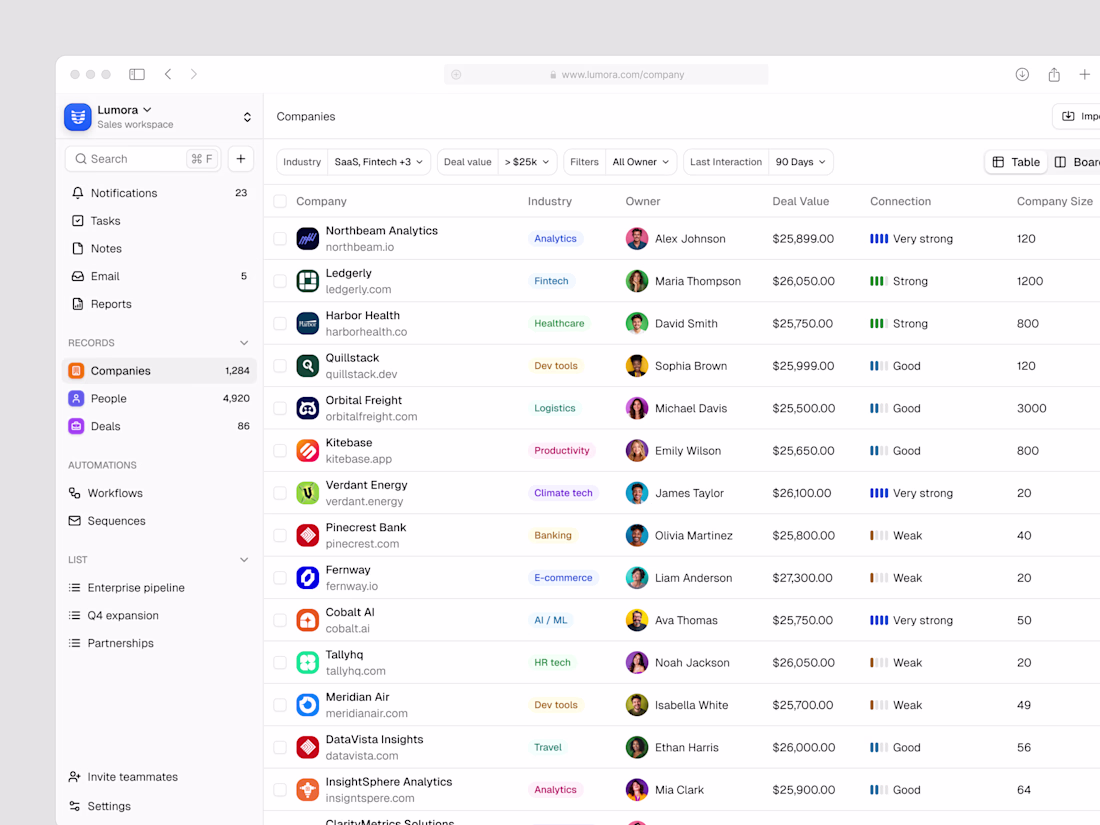Select the Quillstack row checkbox
Image resolution: width=1100 pixels, height=825 pixels.
pos(280,366)
